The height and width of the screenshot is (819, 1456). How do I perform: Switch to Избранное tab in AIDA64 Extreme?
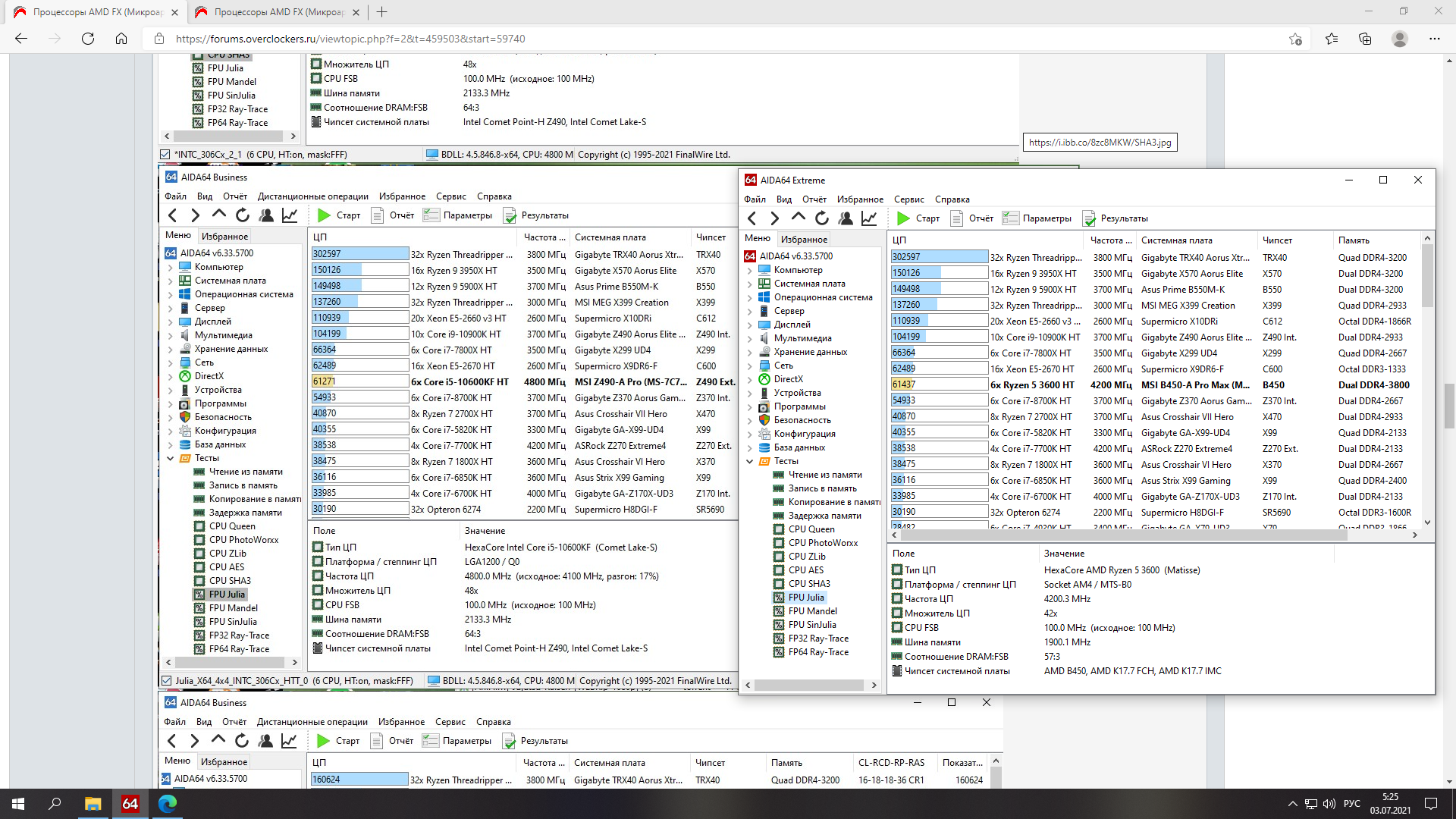tap(804, 239)
